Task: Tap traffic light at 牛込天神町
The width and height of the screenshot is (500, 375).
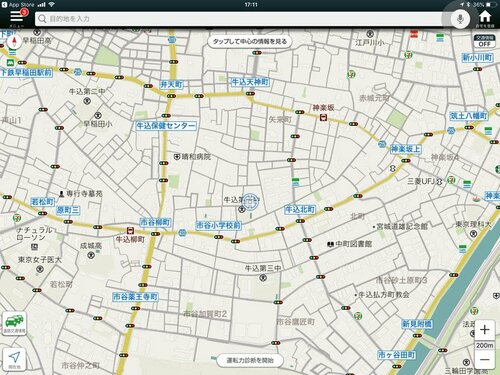Action: click(x=250, y=94)
